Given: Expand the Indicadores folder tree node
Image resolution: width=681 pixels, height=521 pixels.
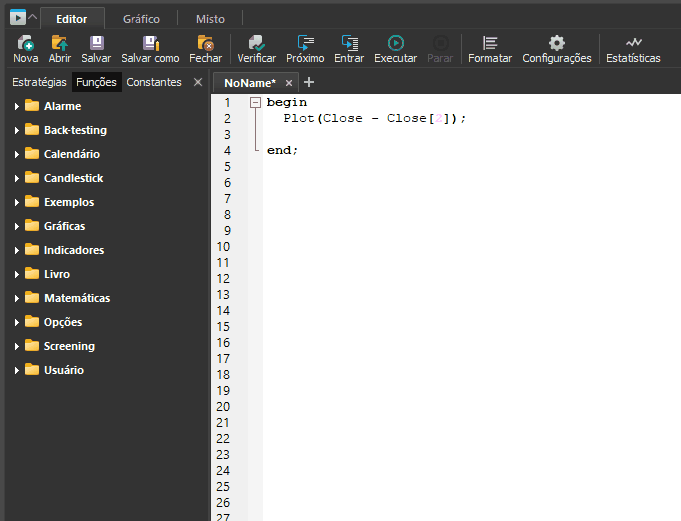Looking at the screenshot, I should coord(17,250).
